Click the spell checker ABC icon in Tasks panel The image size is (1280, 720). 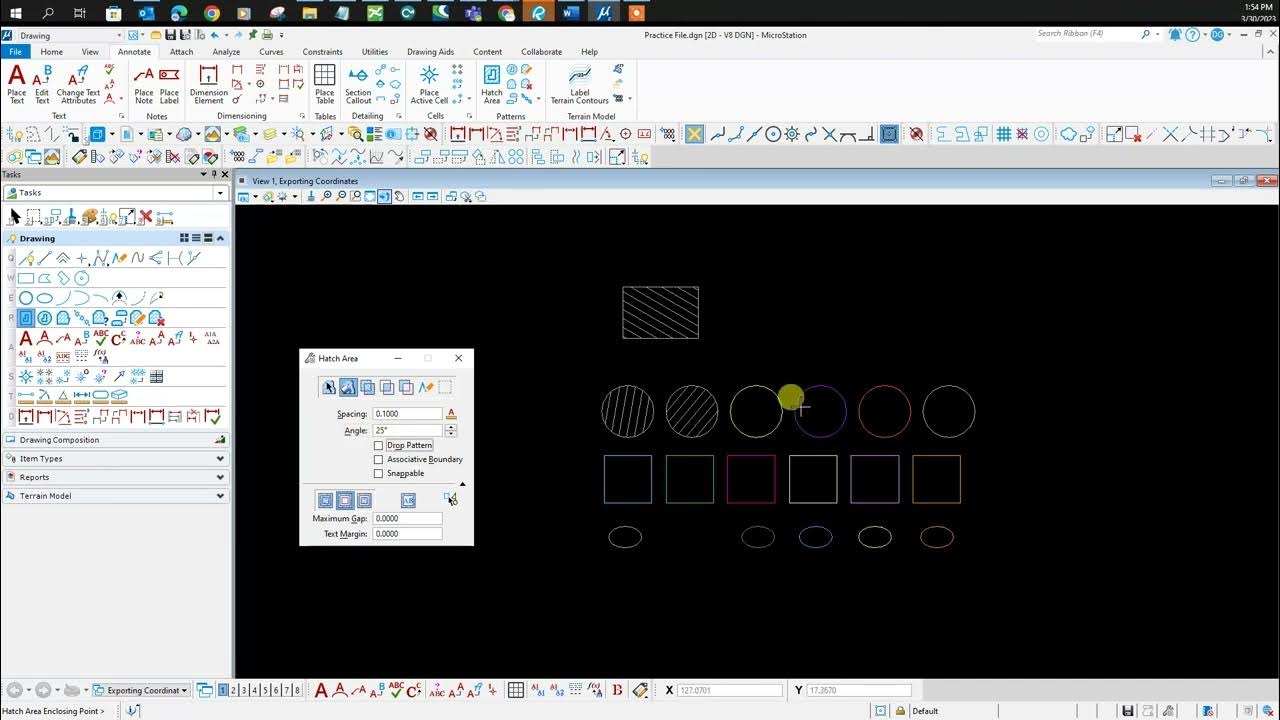101,339
